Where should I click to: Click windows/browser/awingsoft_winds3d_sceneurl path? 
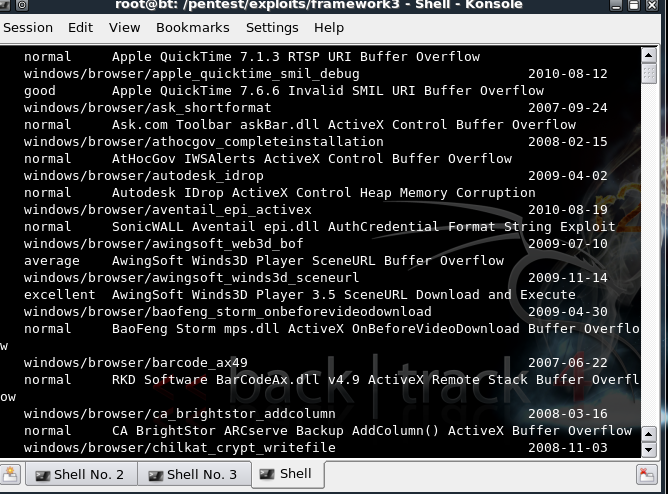[192, 278]
